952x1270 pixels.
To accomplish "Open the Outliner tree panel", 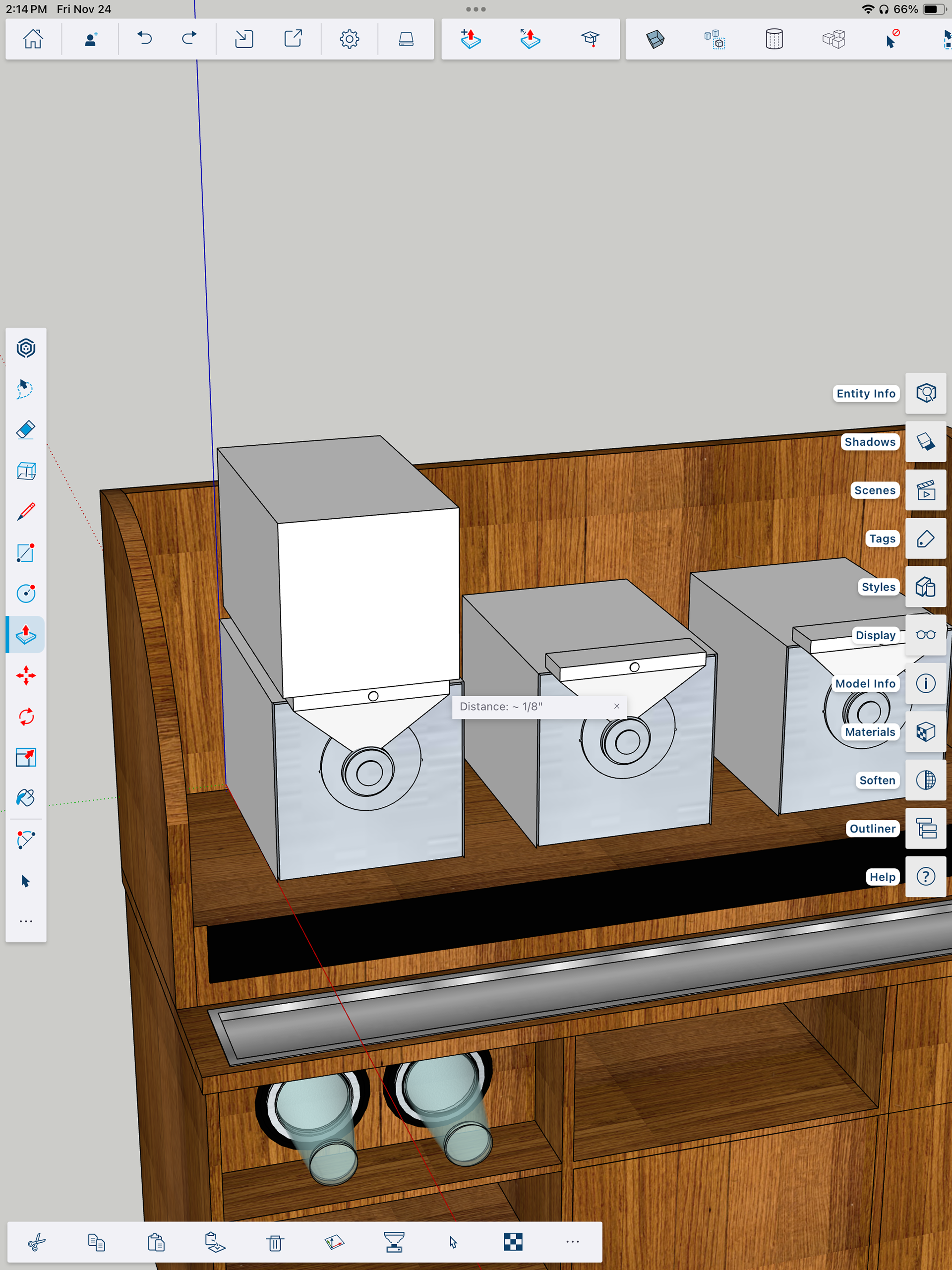I will (x=925, y=829).
